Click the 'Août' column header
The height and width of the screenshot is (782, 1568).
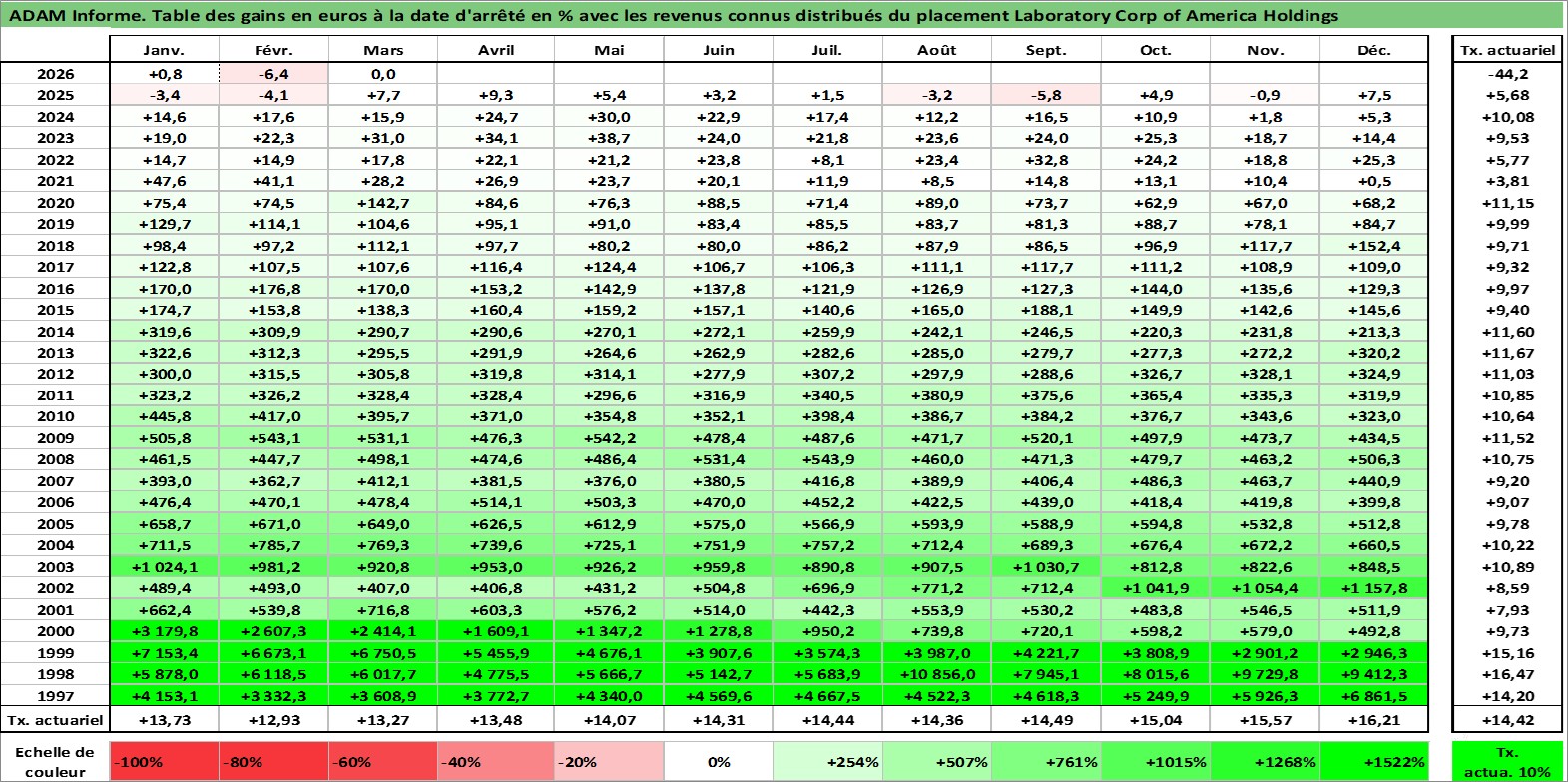[x=937, y=50]
